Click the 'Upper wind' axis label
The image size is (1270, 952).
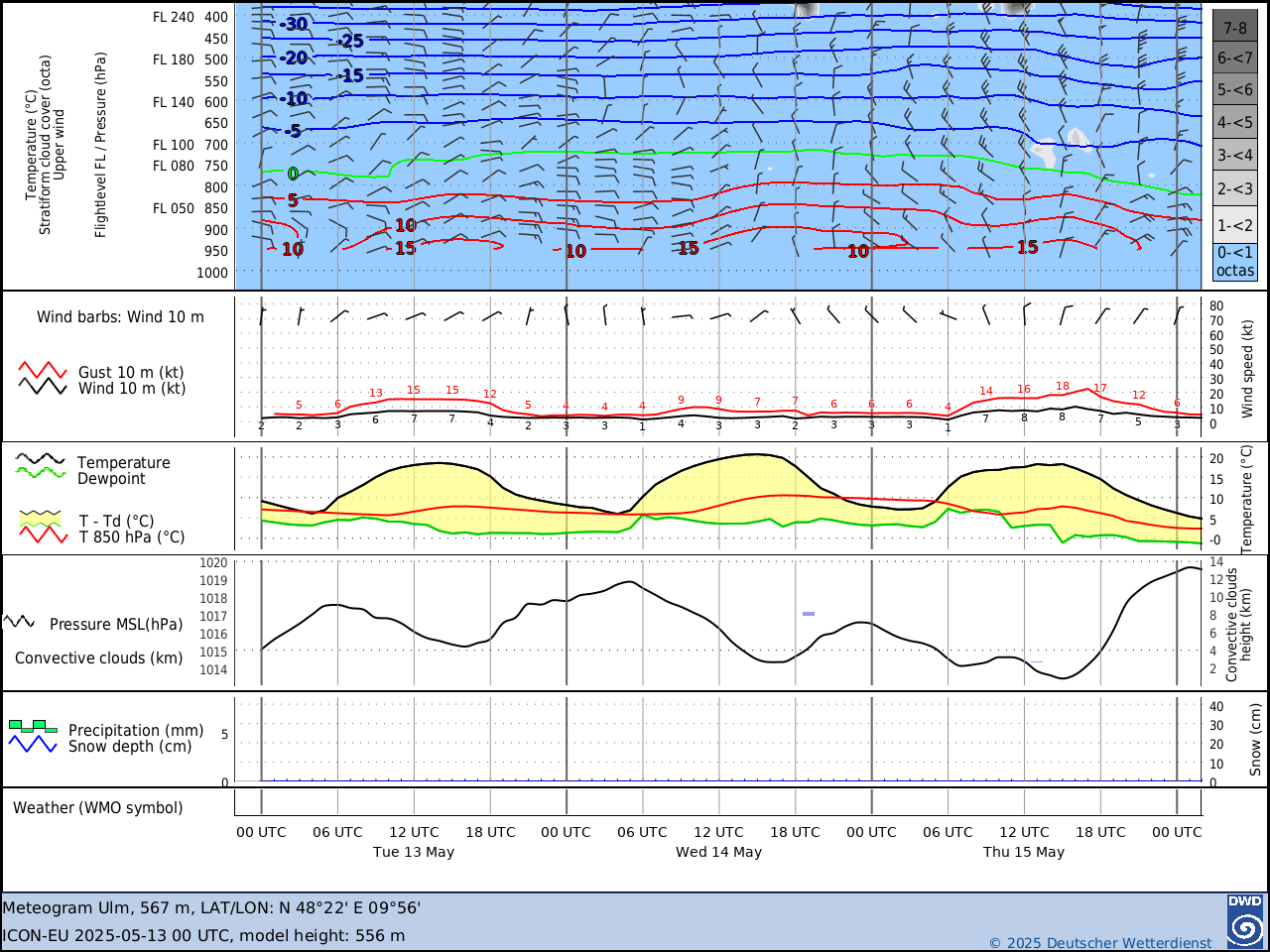pos(60,145)
